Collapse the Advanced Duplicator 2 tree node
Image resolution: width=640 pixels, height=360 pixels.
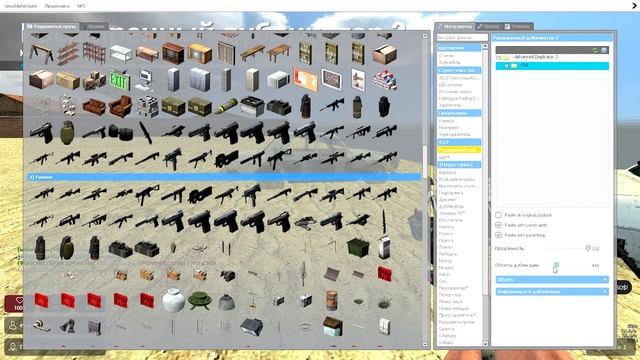coord(498,58)
